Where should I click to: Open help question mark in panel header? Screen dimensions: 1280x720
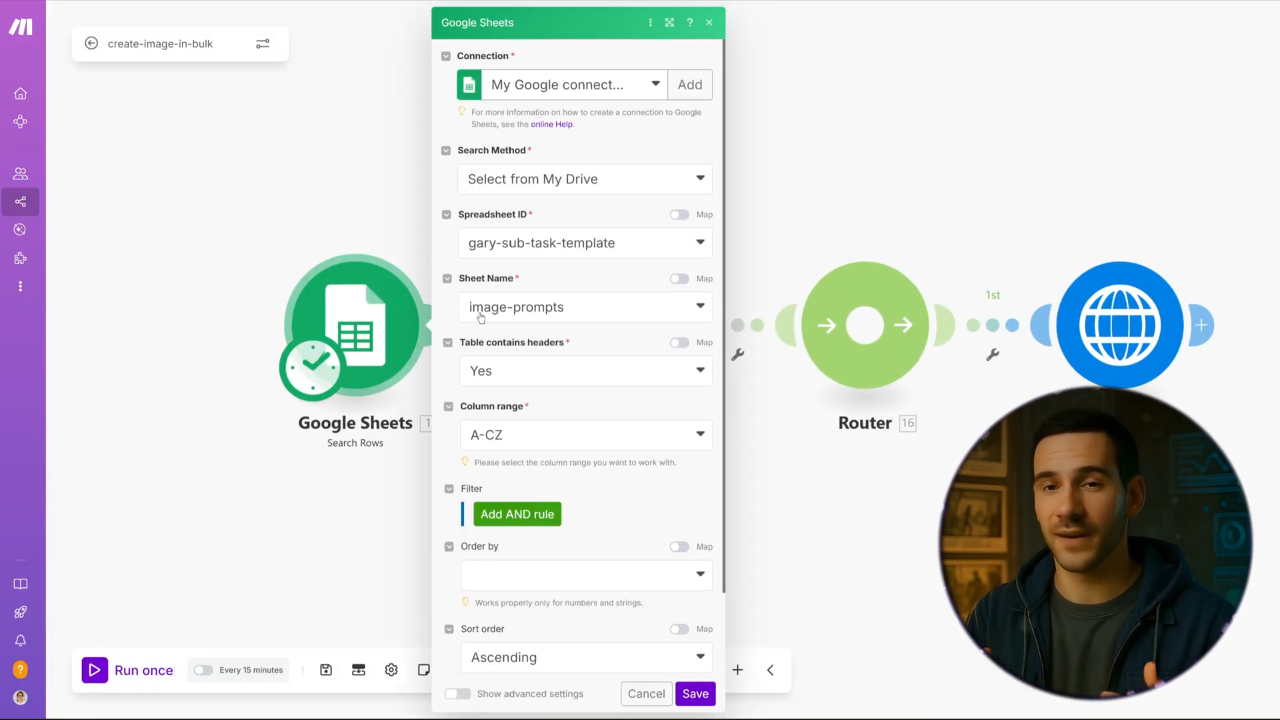tap(689, 22)
